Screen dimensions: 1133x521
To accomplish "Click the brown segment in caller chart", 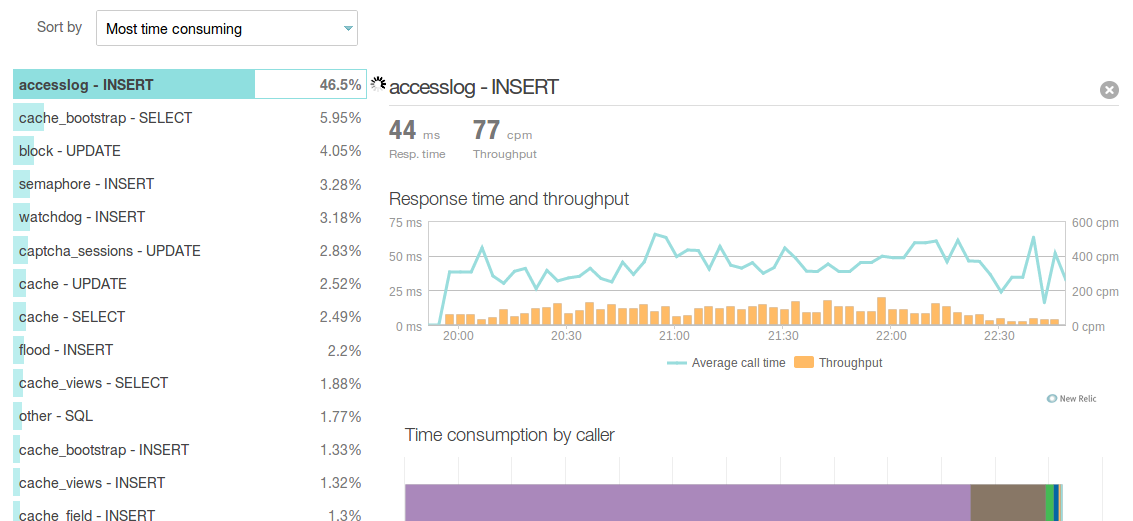I will pos(1007,502).
